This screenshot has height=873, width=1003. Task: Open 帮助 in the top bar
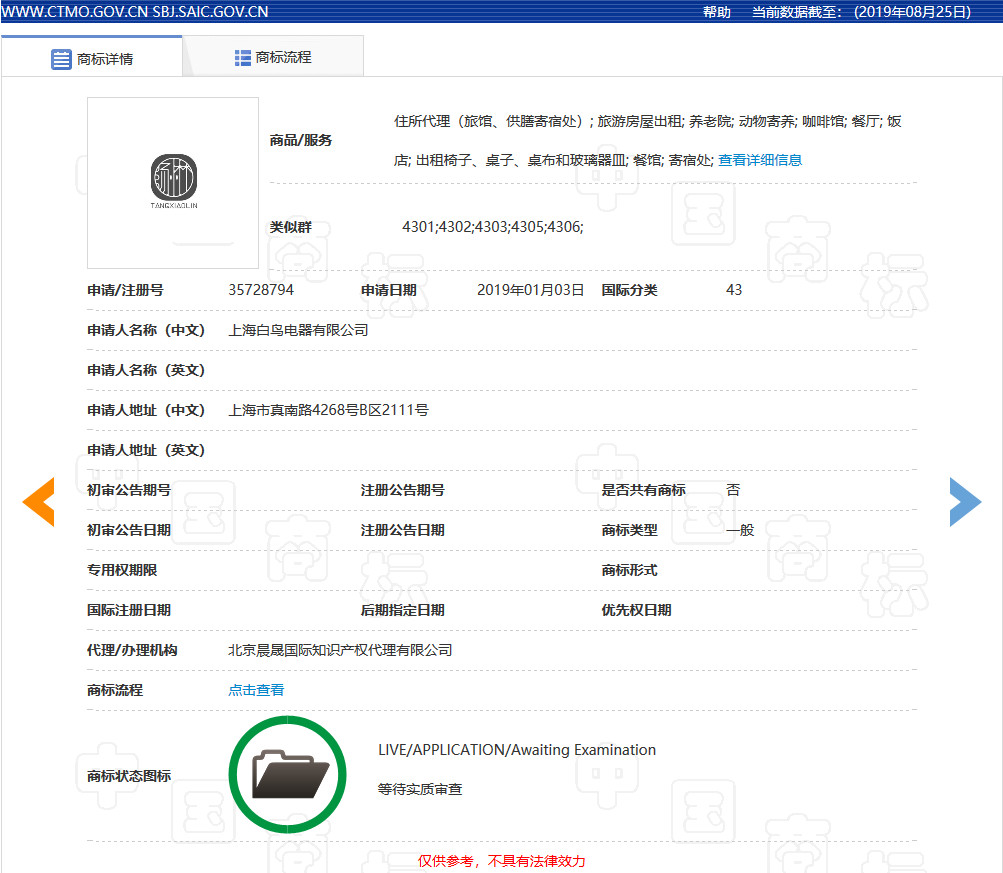tap(715, 13)
